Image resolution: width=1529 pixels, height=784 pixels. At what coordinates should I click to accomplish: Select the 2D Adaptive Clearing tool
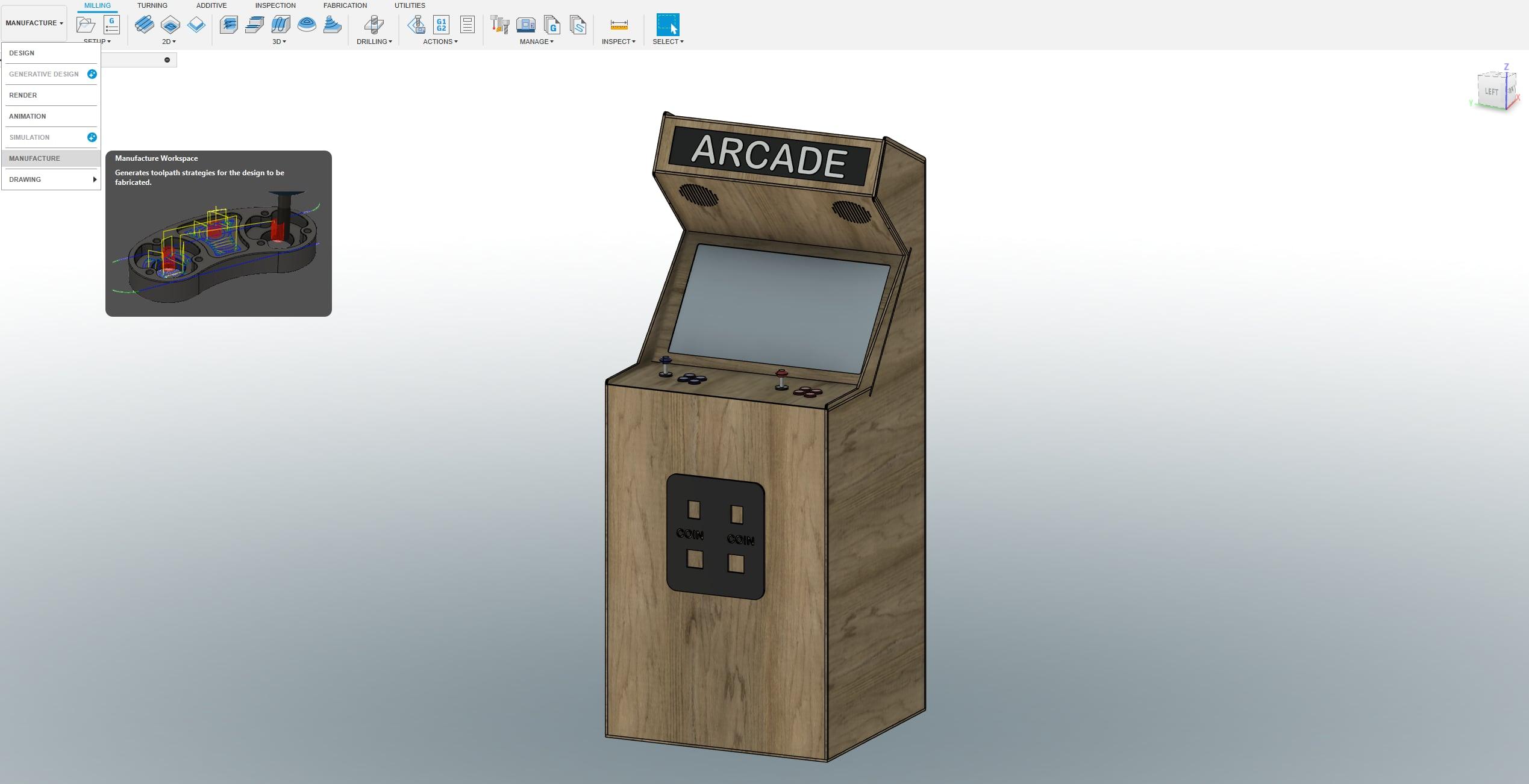point(145,25)
